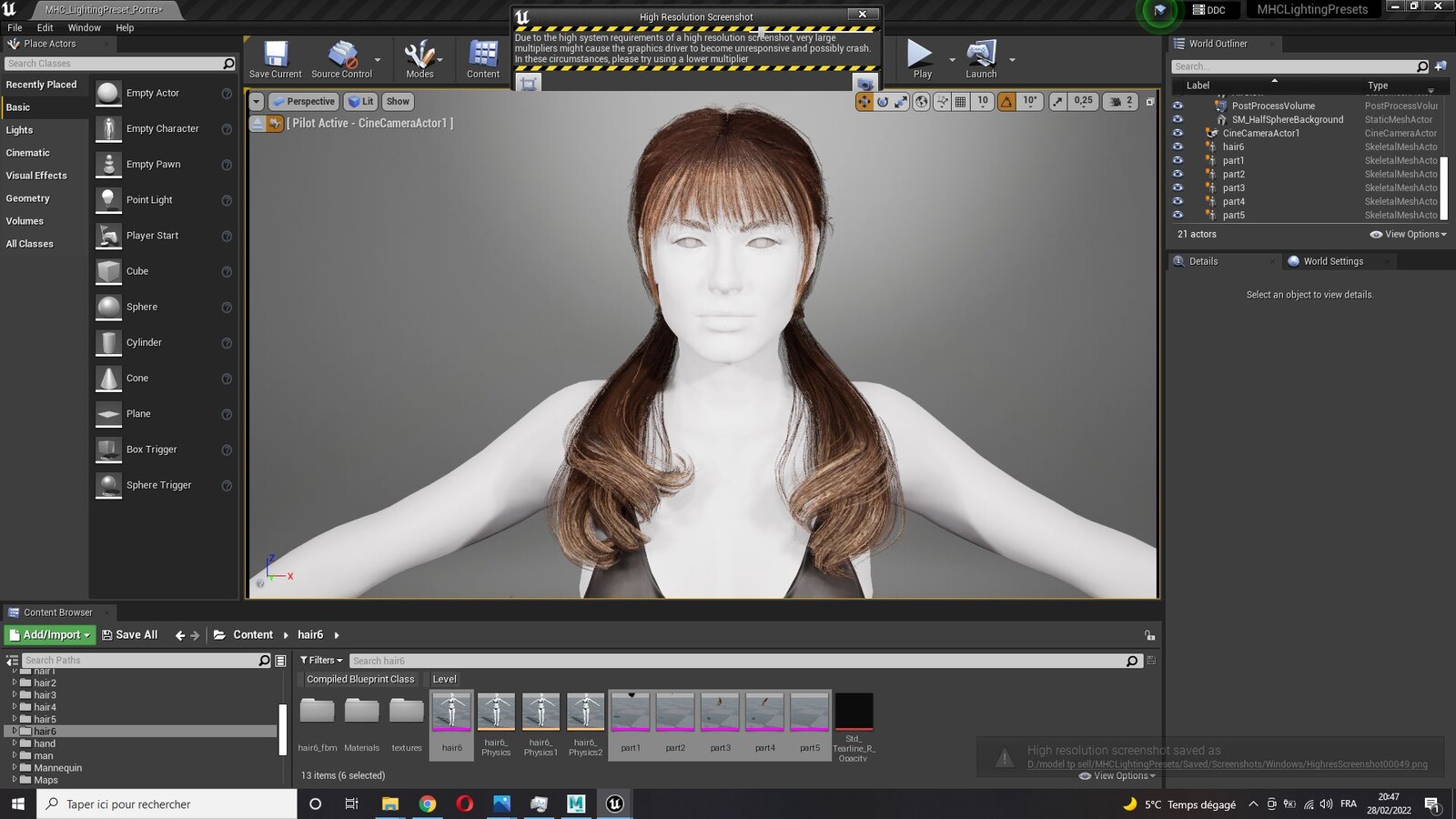The height and width of the screenshot is (819, 1456).
Task: Click the eject pilot actor icon
Action: pos(258,124)
